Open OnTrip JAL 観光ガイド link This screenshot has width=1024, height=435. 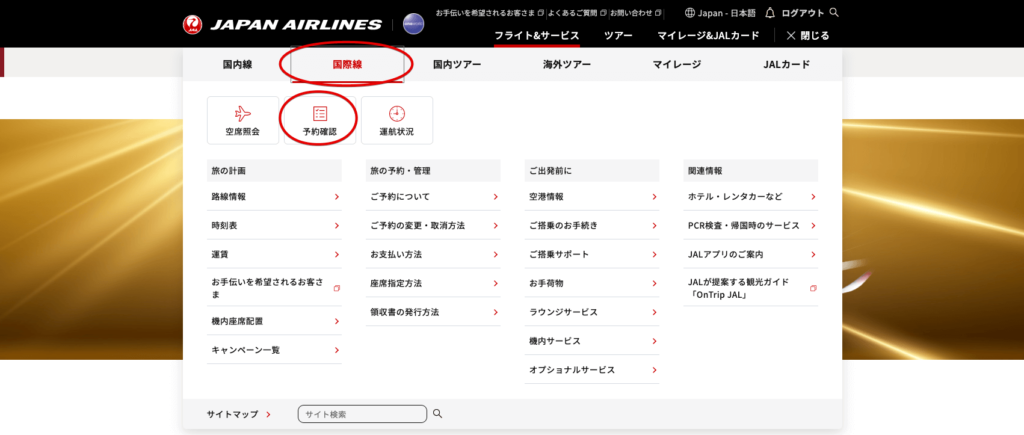pyautogui.click(x=750, y=288)
